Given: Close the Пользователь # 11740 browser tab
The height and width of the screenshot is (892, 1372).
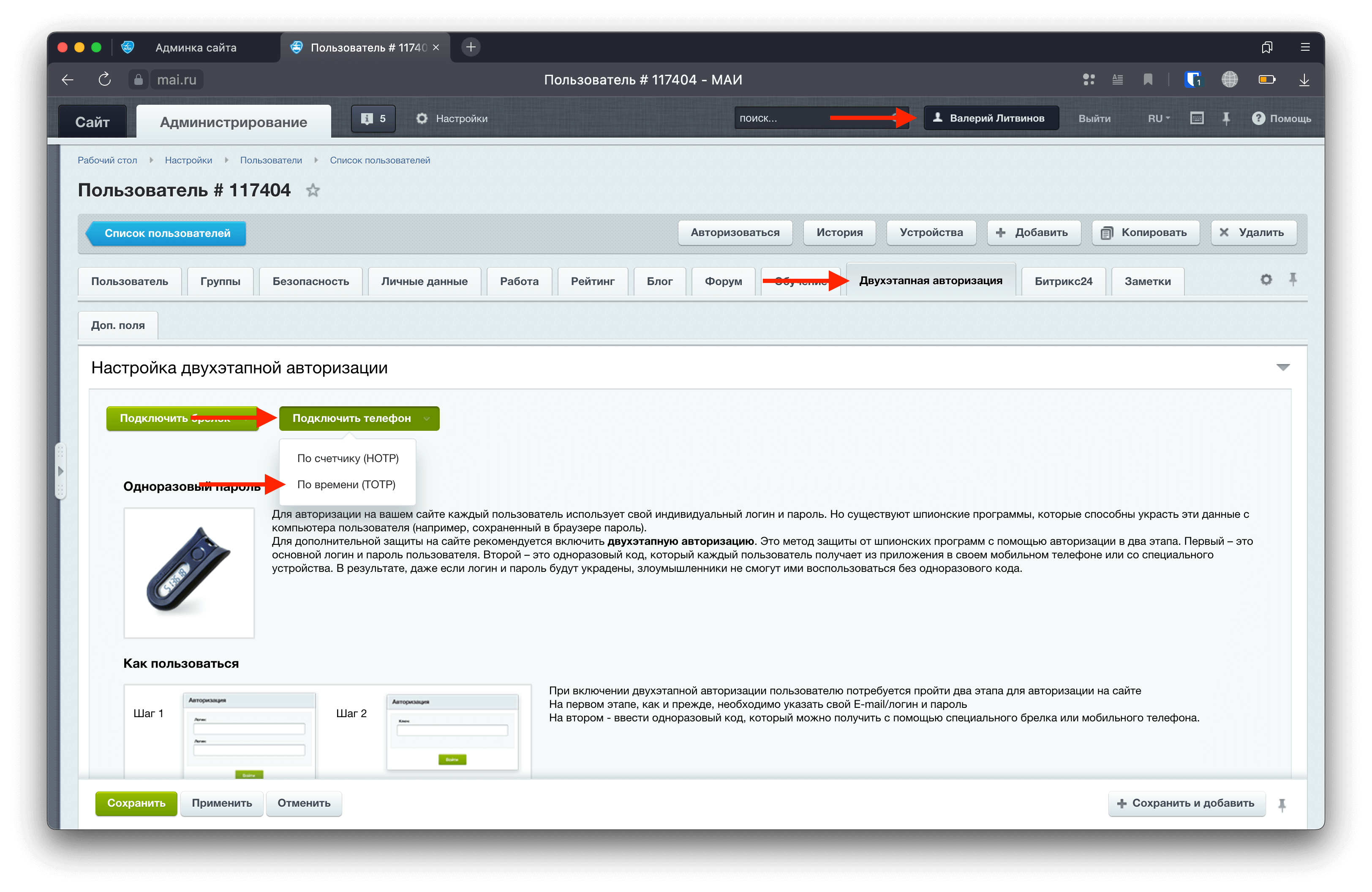Looking at the screenshot, I should (436, 47).
